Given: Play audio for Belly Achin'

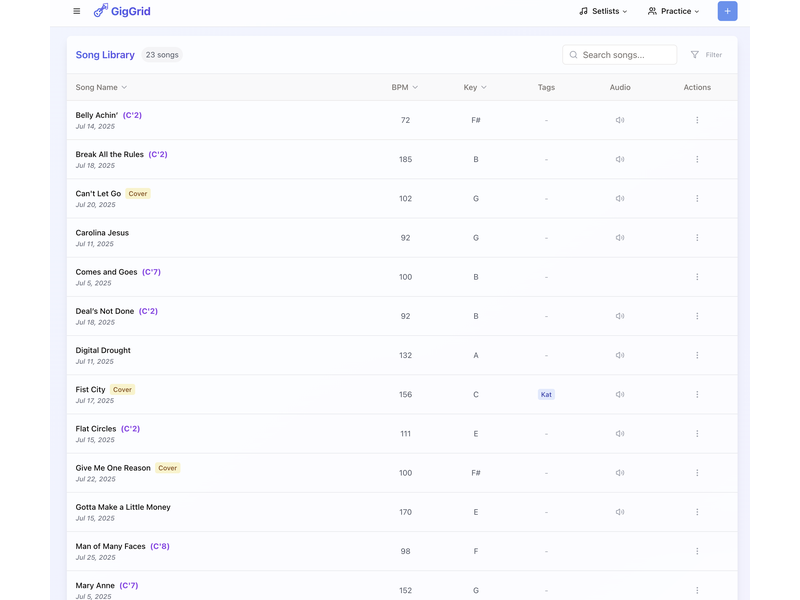Looking at the screenshot, I should click(x=620, y=120).
